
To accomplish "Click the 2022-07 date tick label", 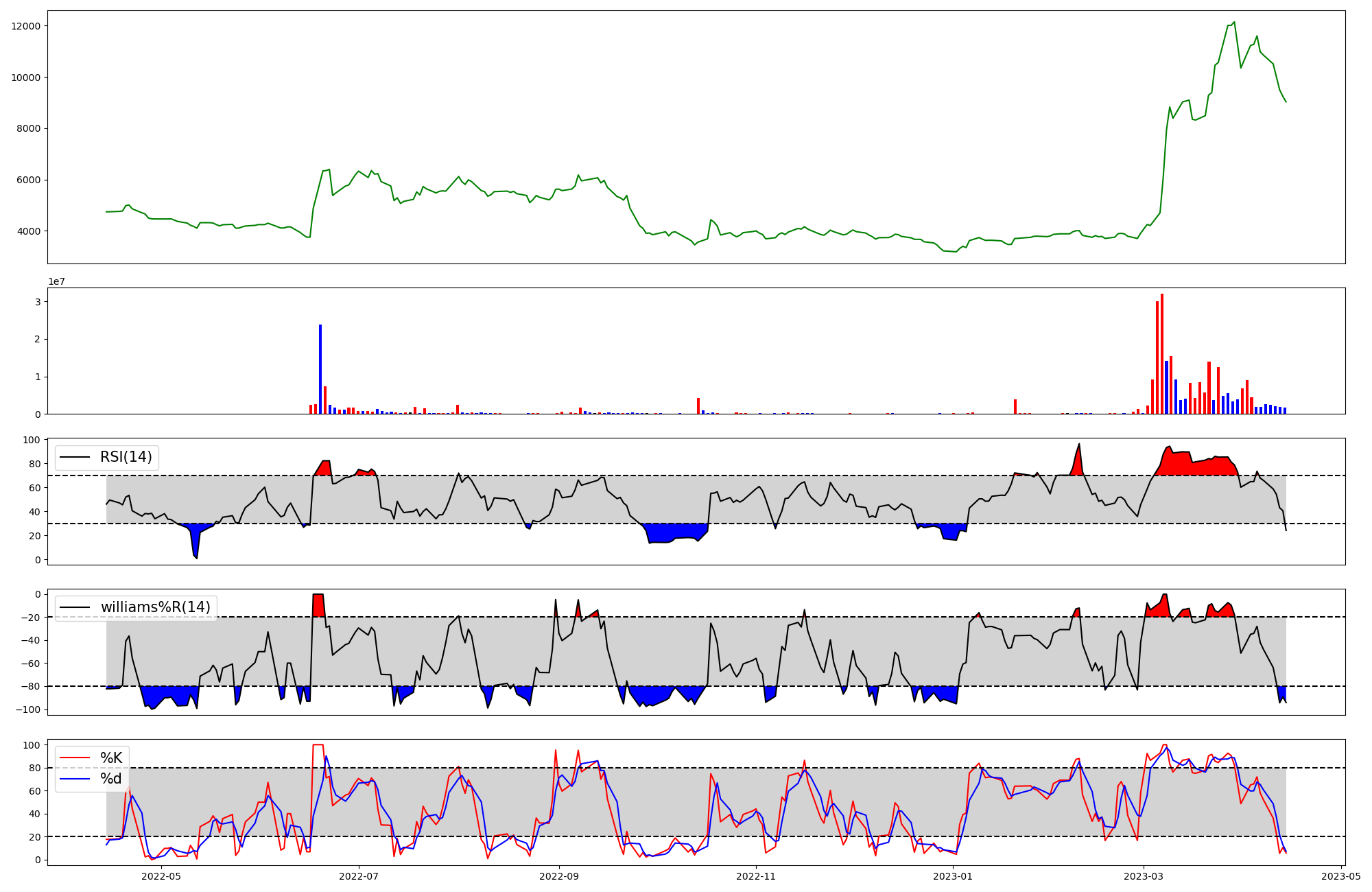I will [359, 876].
